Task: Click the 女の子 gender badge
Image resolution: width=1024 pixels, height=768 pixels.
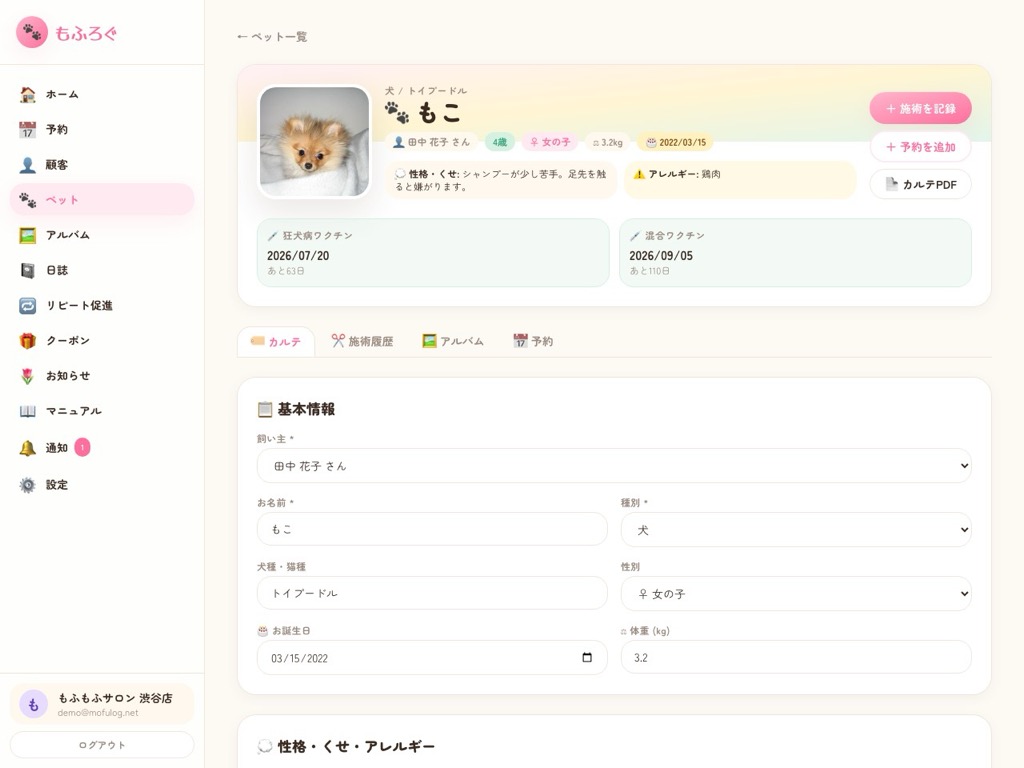Action: tap(550, 142)
